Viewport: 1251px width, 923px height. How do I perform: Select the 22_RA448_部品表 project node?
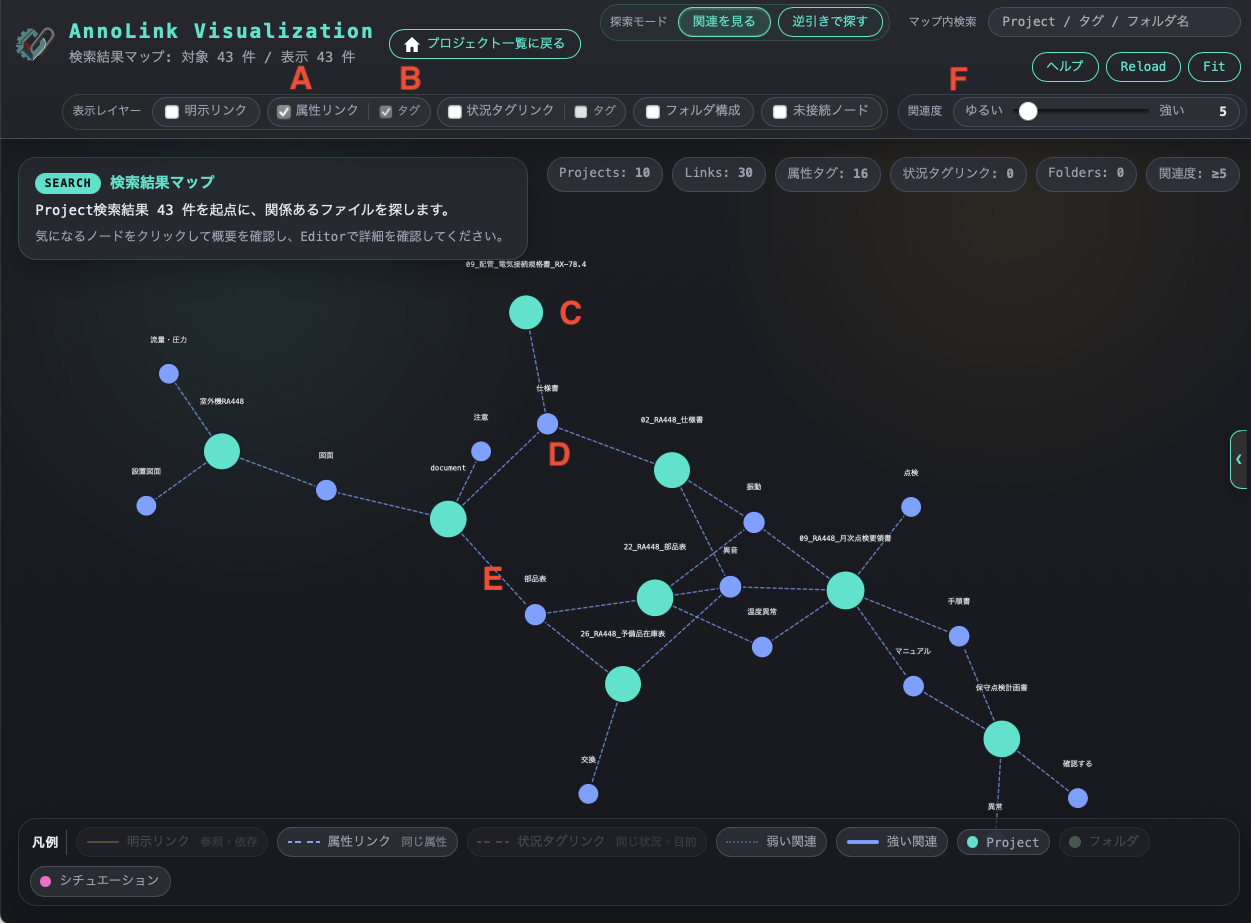(655, 597)
